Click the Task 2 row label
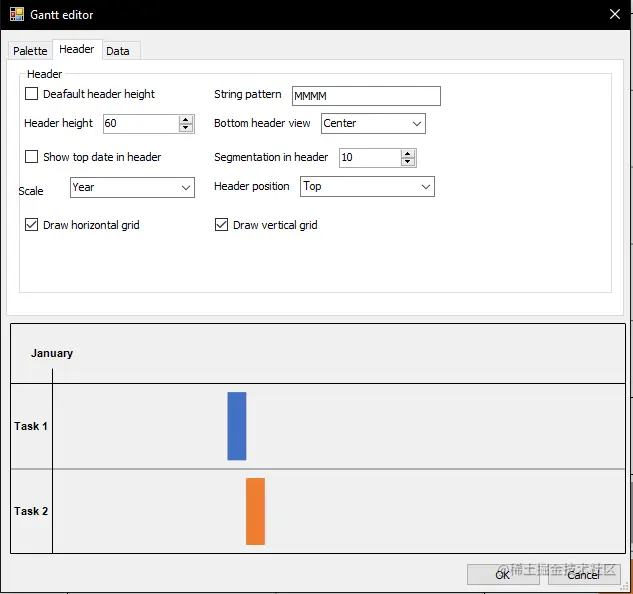 [31, 511]
